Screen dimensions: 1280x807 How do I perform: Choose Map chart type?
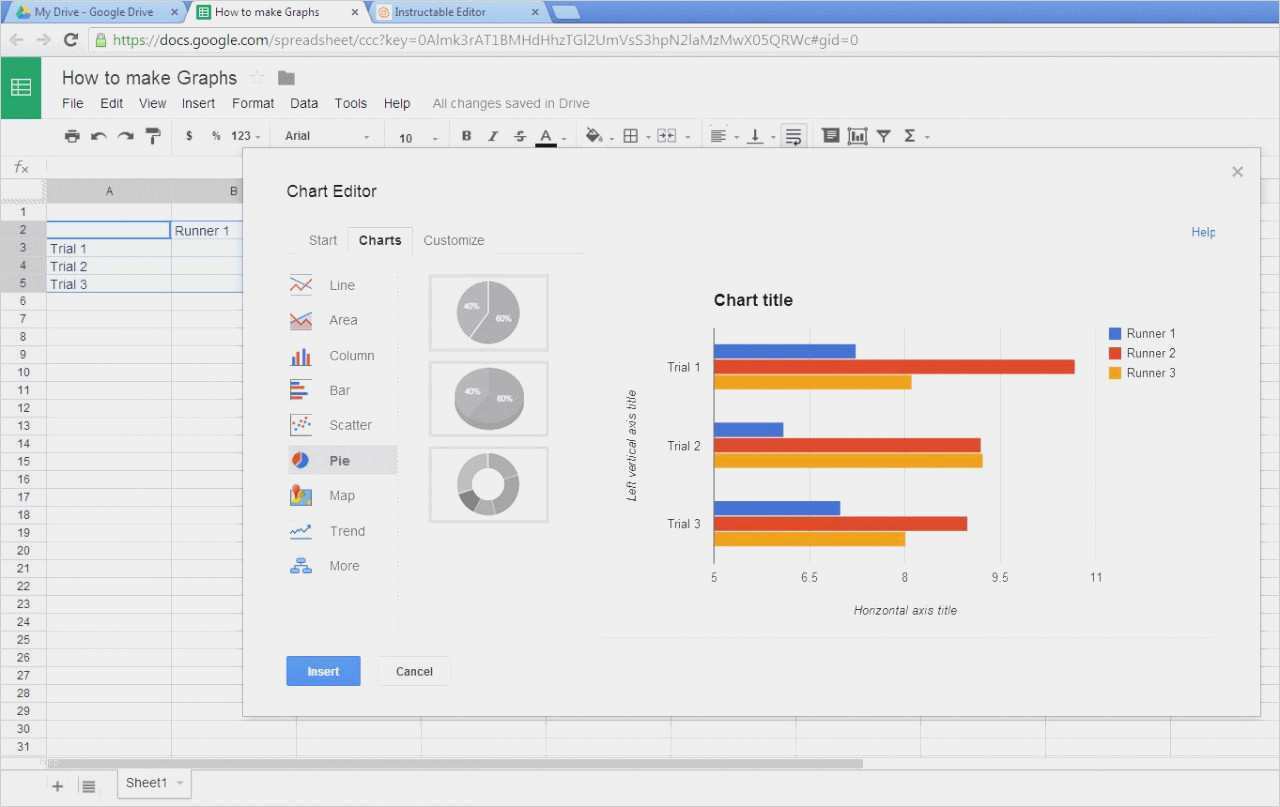click(342, 495)
